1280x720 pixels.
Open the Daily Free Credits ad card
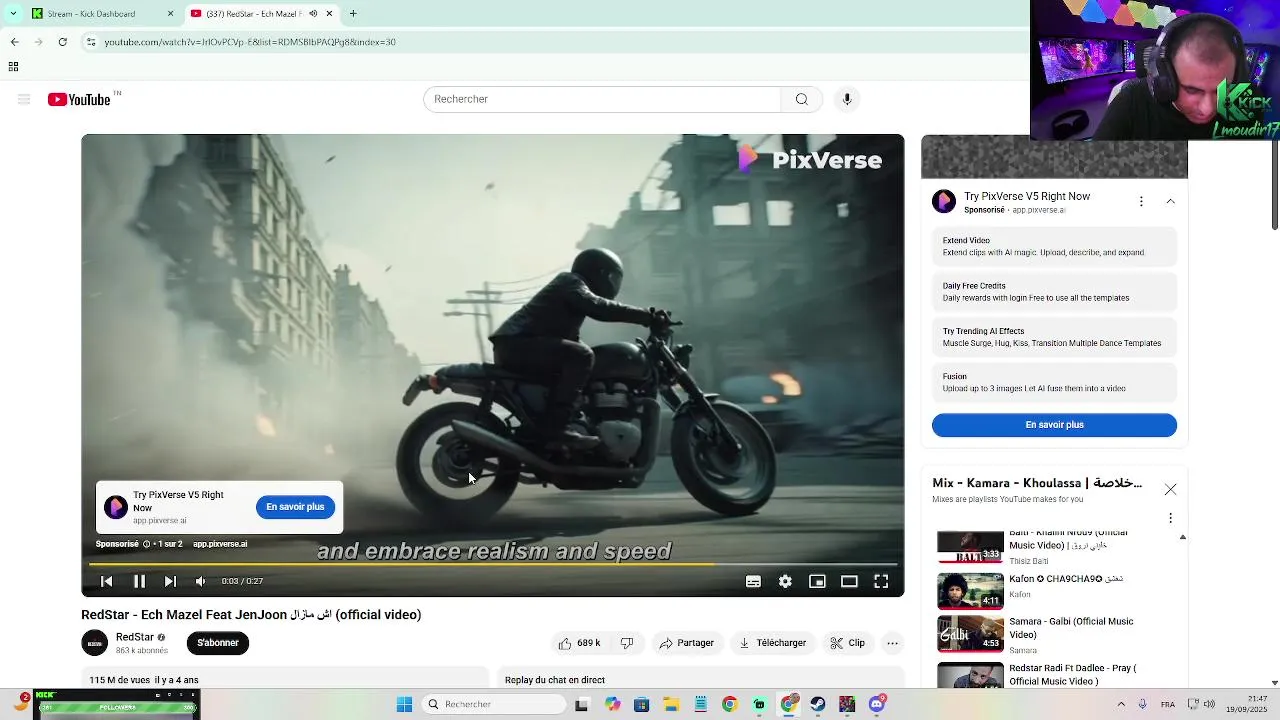coord(1054,292)
